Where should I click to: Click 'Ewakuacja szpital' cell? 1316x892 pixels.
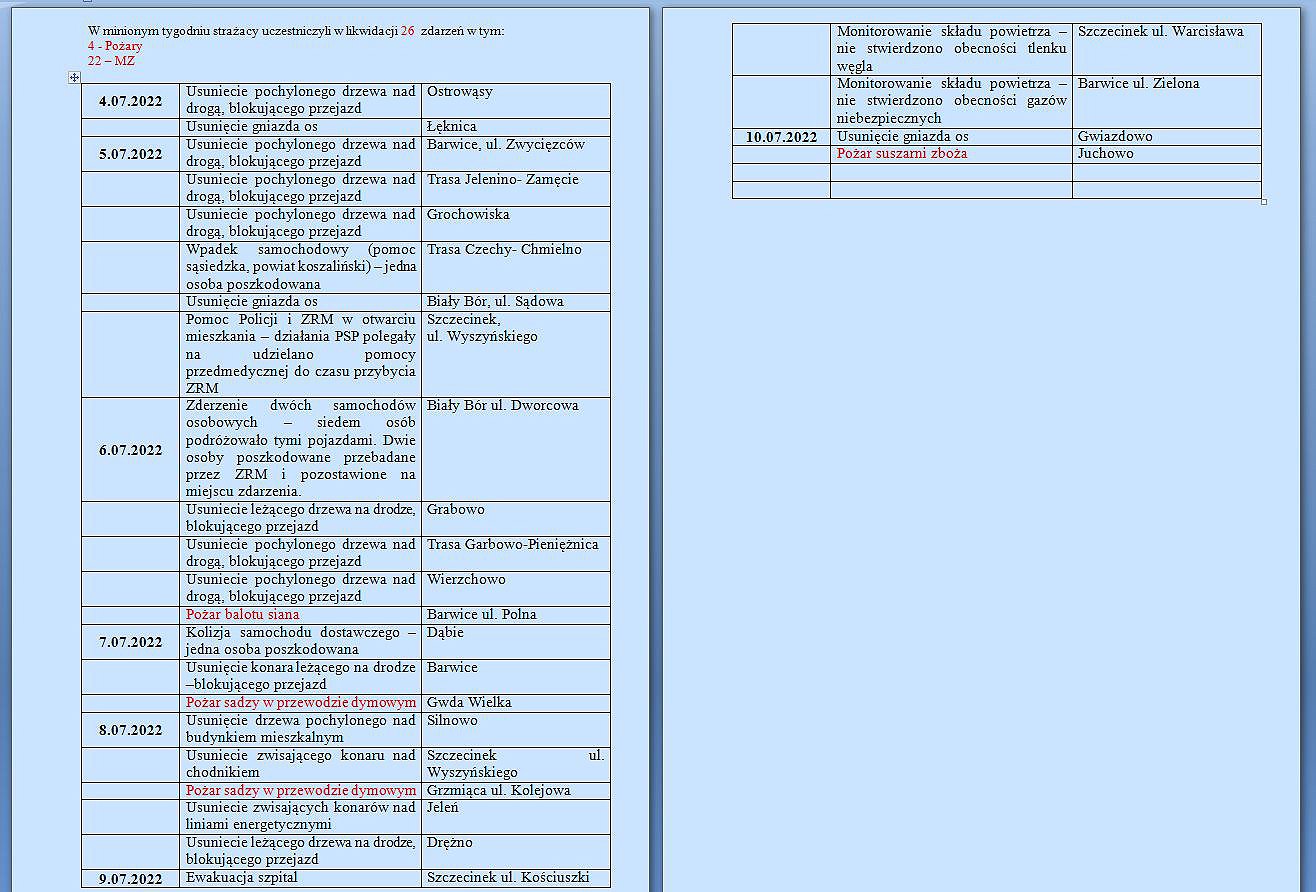coord(301,879)
